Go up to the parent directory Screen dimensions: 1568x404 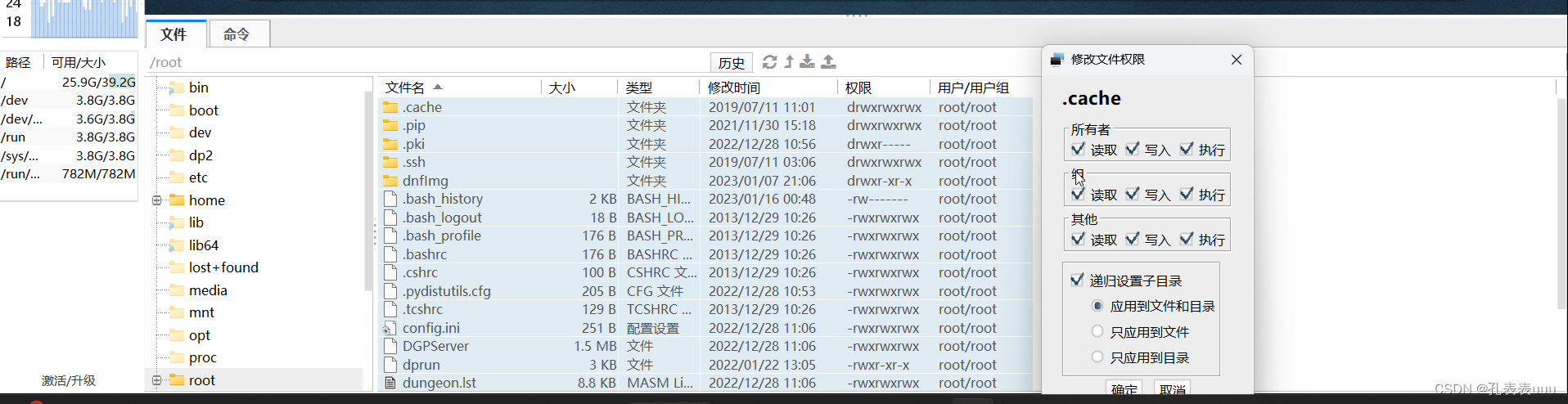pyautogui.click(x=789, y=62)
